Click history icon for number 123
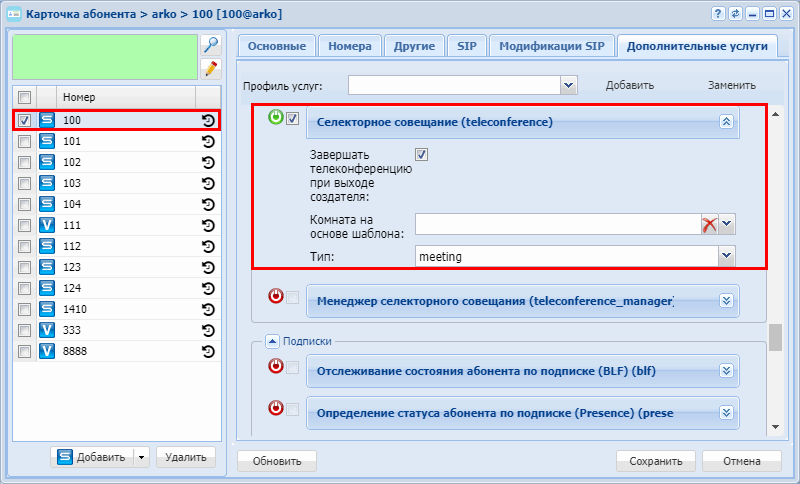 [208, 267]
